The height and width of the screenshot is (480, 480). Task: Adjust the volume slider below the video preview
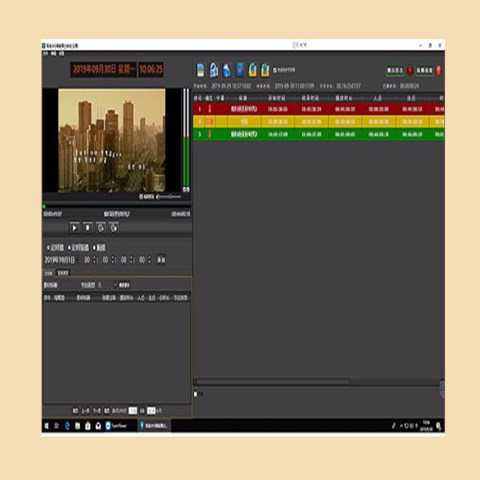pyautogui.click(x=169, y=197)
